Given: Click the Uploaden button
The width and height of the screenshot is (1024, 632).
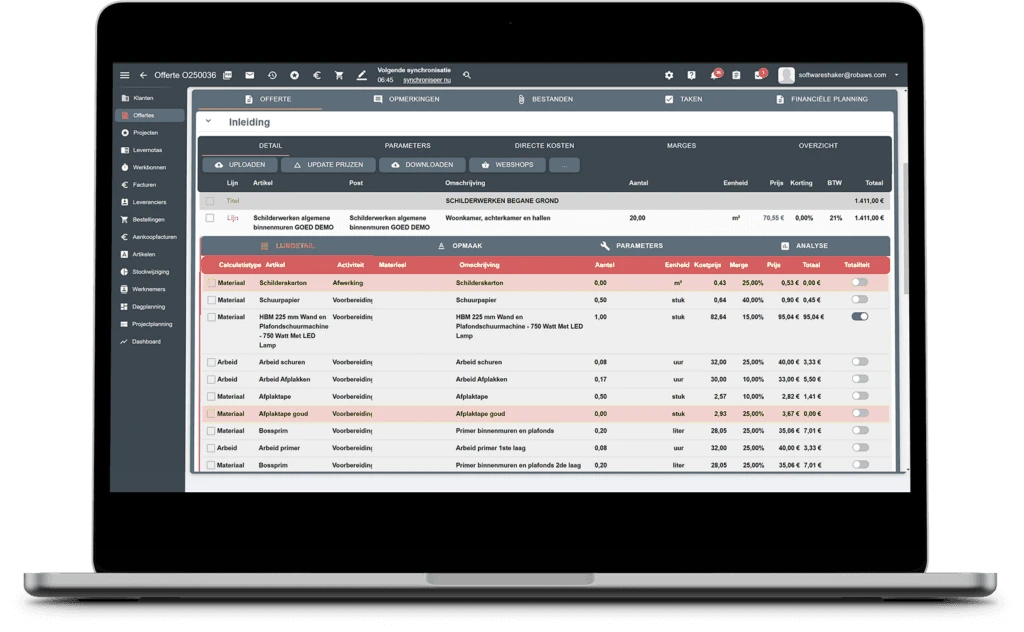Looking at the screenshot, I should tap(240, 165).
